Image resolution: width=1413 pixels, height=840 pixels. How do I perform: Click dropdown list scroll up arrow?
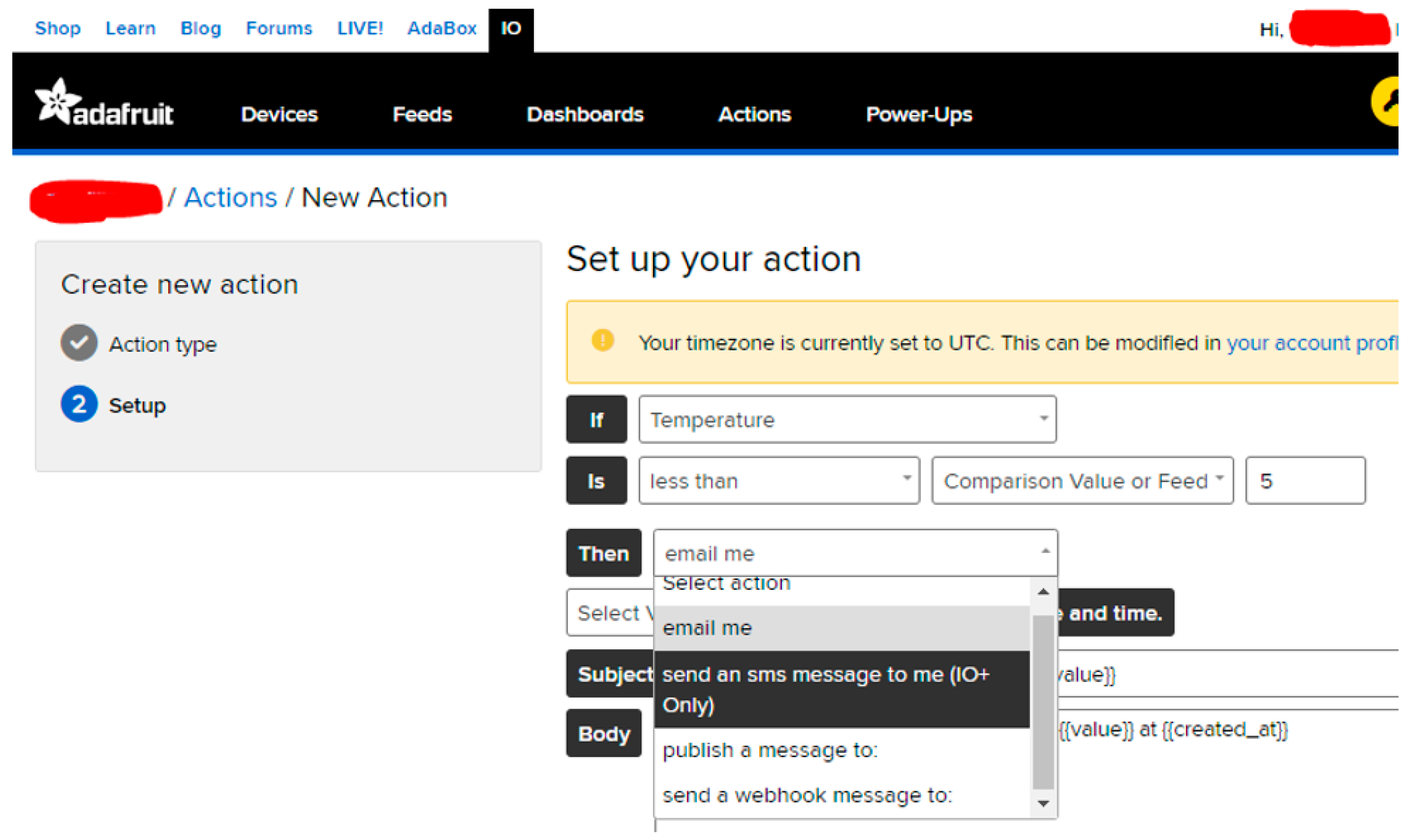tap(1043, 593)
